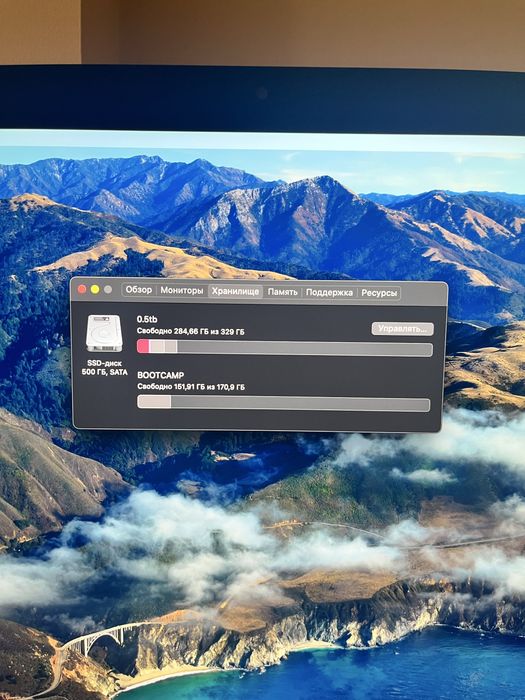Click the red segment of 0.5tb bar
The width and height of the screenshot is (525, 700).
coord(143,346)
